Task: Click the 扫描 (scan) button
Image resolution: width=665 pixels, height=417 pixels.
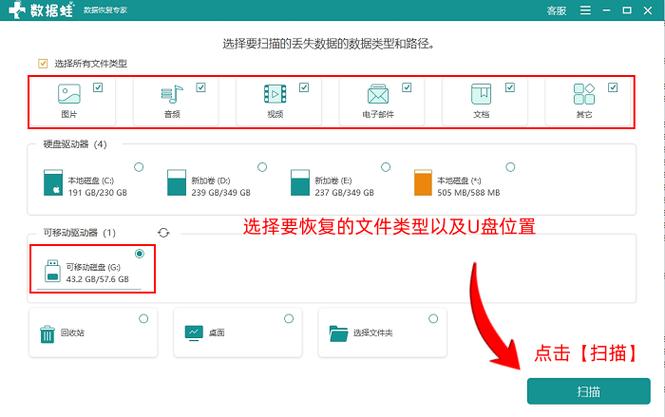Action: [589, 391]
